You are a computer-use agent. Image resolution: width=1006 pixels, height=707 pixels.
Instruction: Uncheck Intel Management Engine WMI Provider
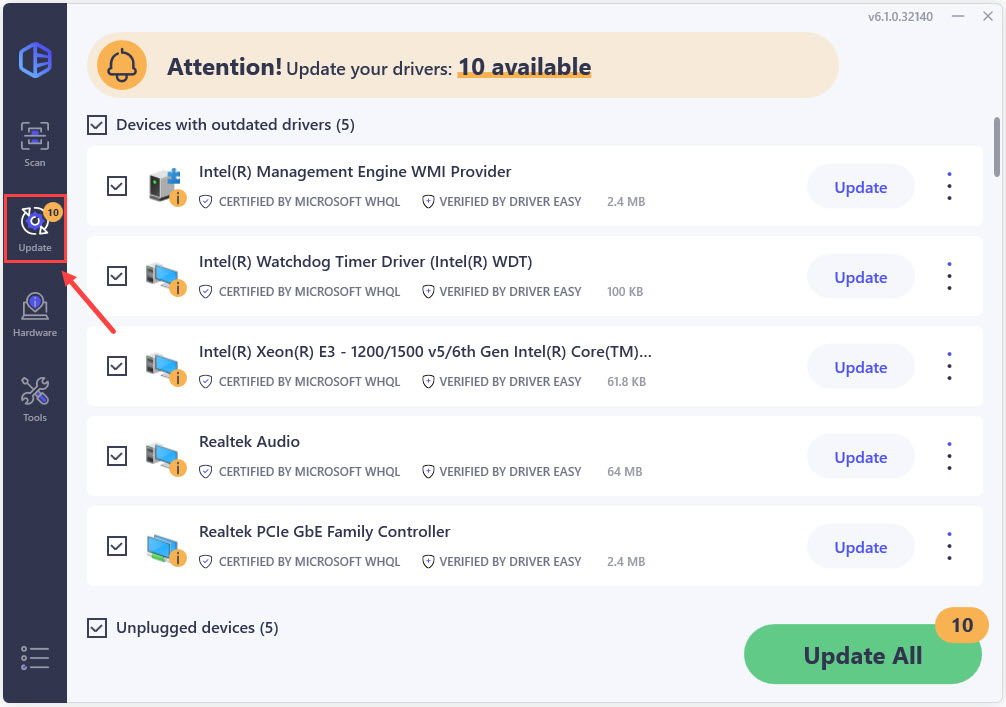pos(117,186)
